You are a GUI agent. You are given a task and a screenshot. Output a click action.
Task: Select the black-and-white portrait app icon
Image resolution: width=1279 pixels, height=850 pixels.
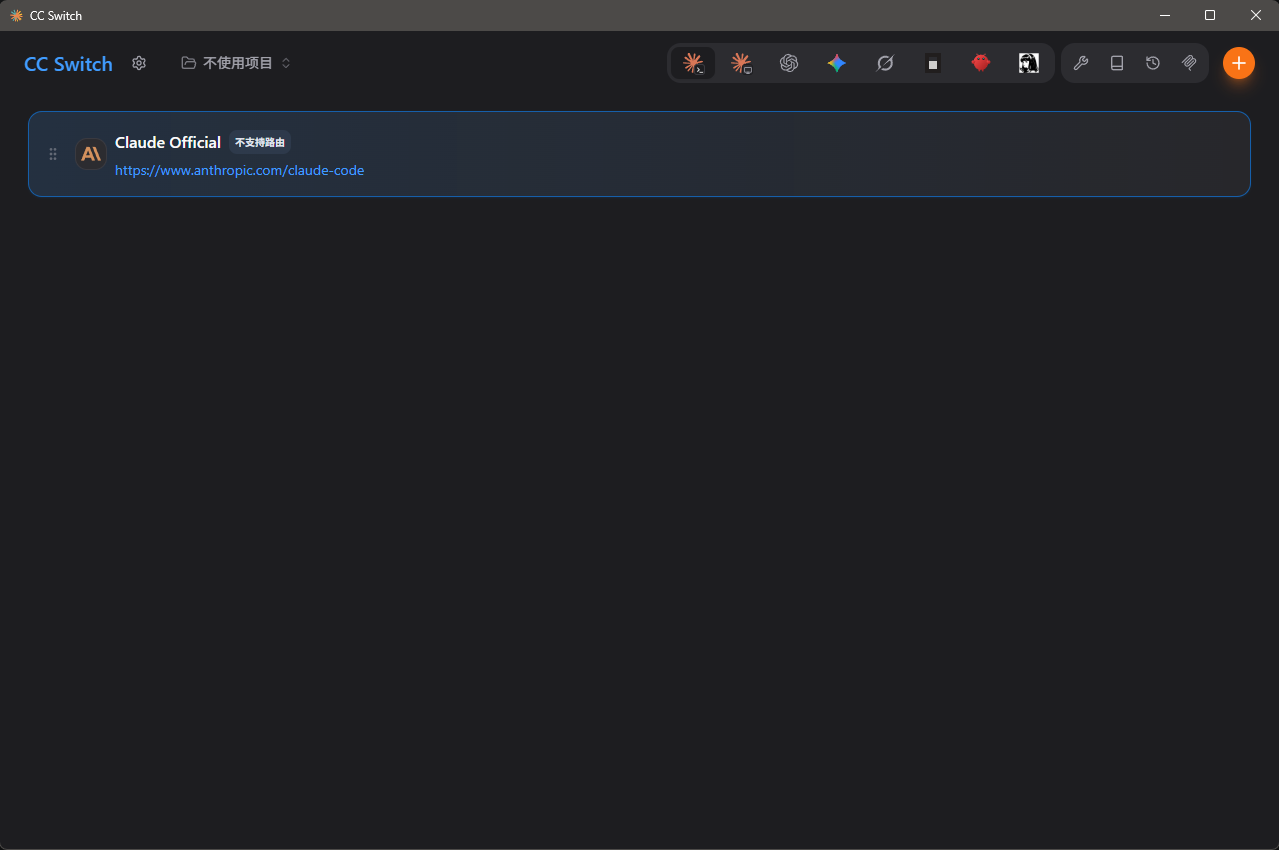click(x=1029, y=63)
